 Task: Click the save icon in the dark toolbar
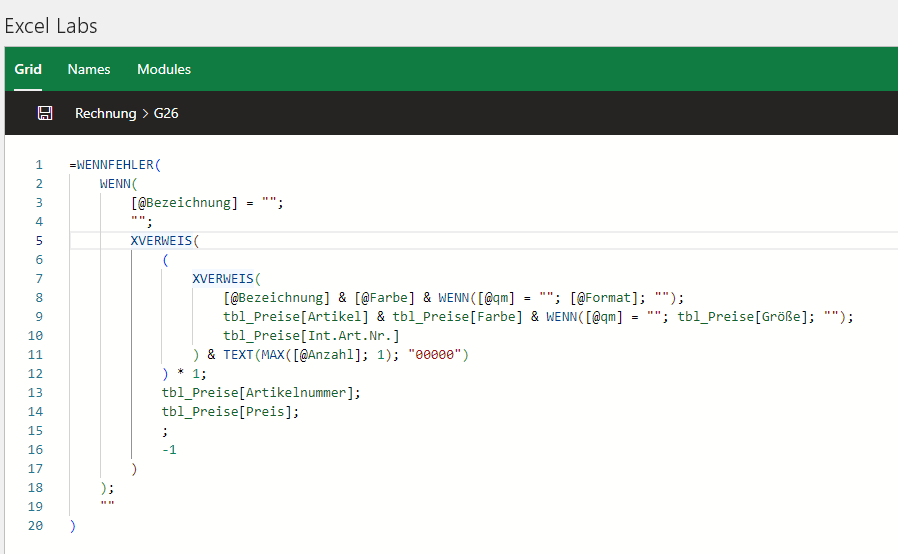(x=44, y=113)
